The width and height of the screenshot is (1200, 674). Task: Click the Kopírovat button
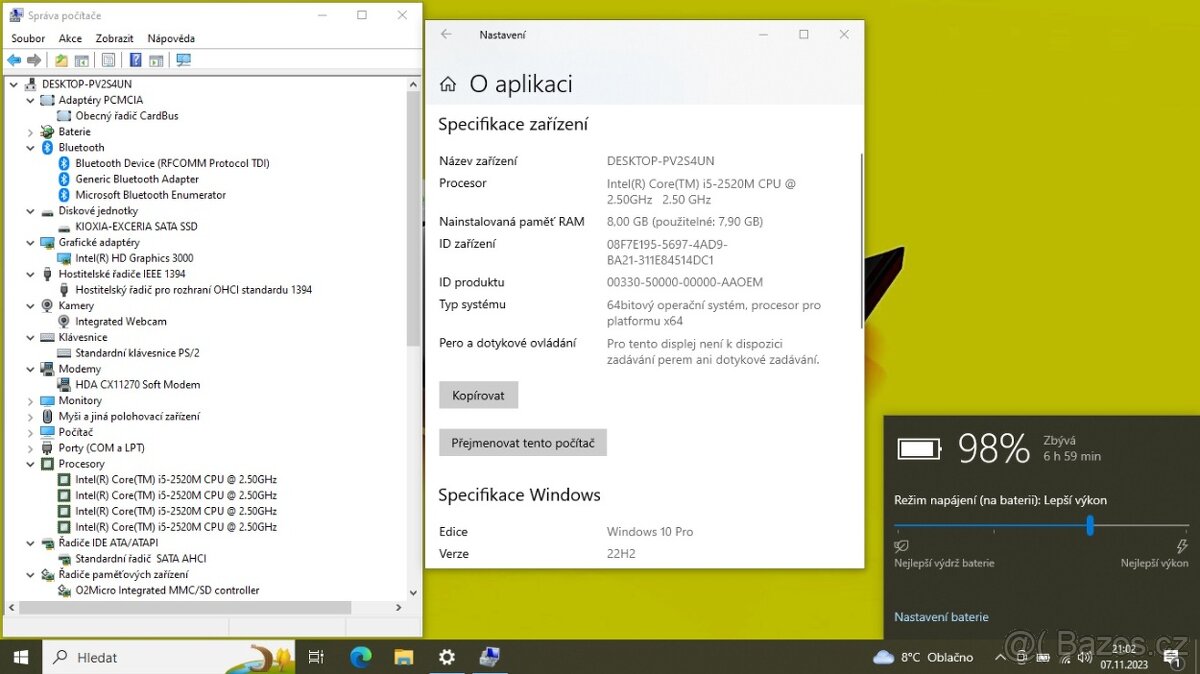click(478, 394)
